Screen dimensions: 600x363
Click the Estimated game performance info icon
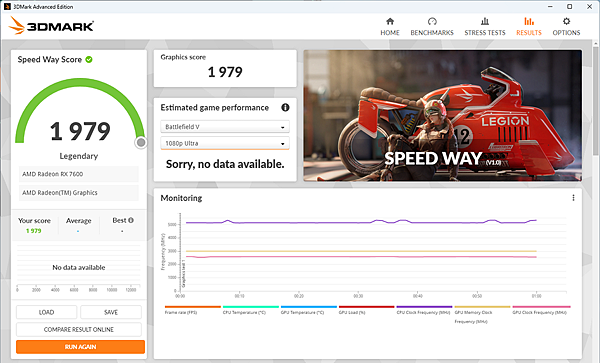point(285,107)
